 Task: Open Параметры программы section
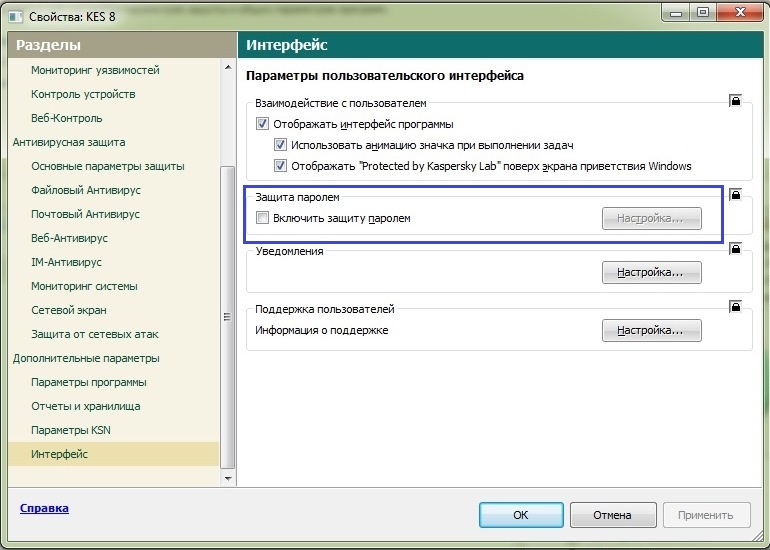(89, 383)
